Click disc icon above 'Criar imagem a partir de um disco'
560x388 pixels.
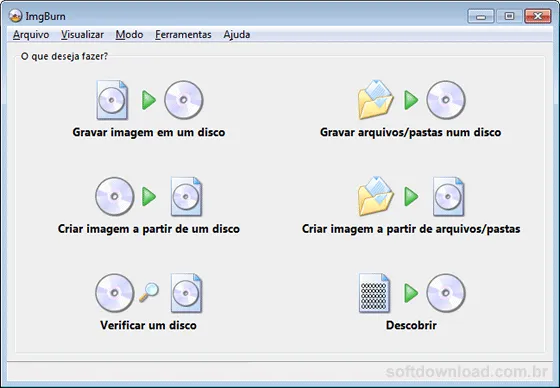coord(115,196)
